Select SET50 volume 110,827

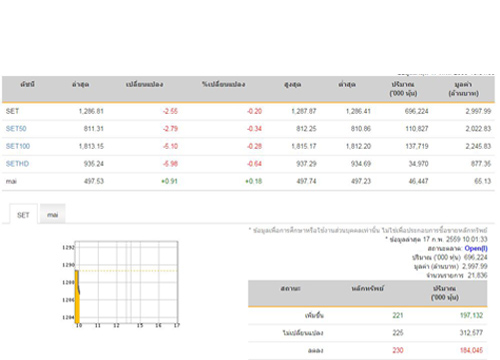(x=417, y=129)
